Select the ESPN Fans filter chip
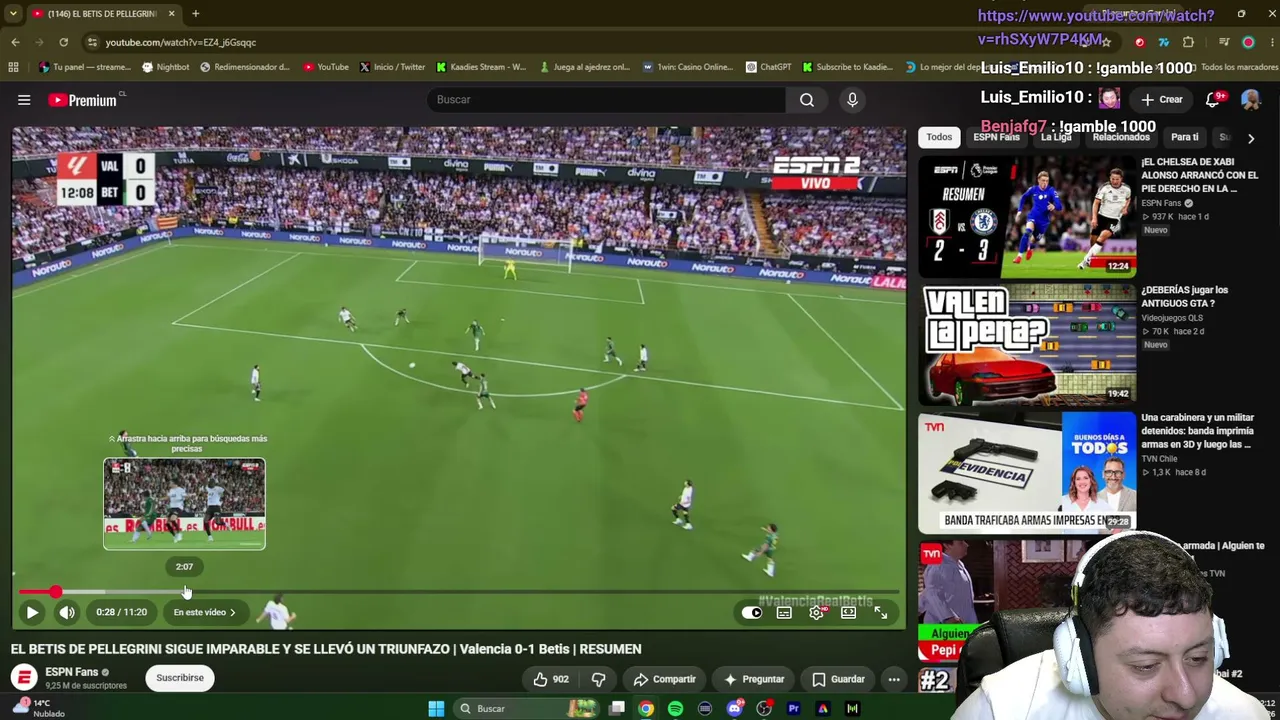Viewport: 1280px width, 720px height. 996,137
